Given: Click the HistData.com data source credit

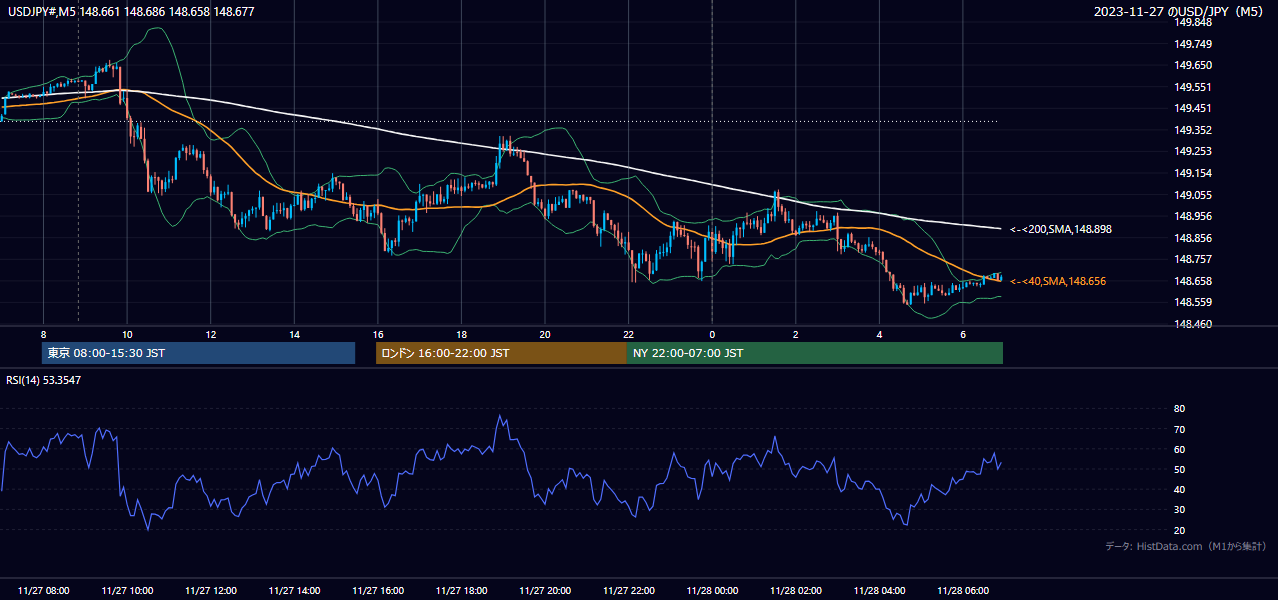Looking at the screenshot, I should click(1185, 546).
